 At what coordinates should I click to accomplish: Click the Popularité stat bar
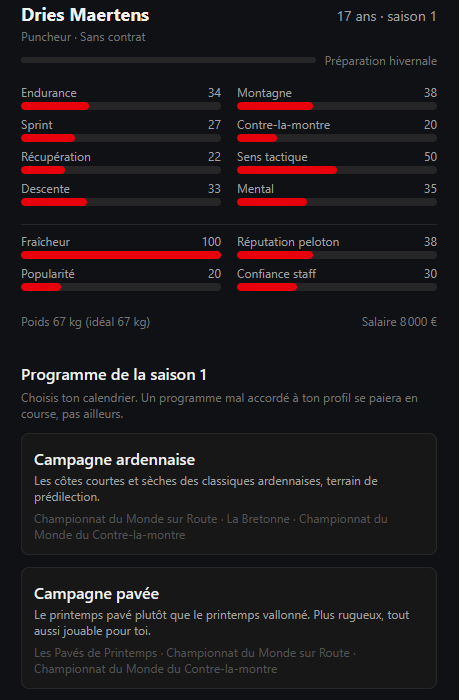pyautogui.click(x=121, y=287)
